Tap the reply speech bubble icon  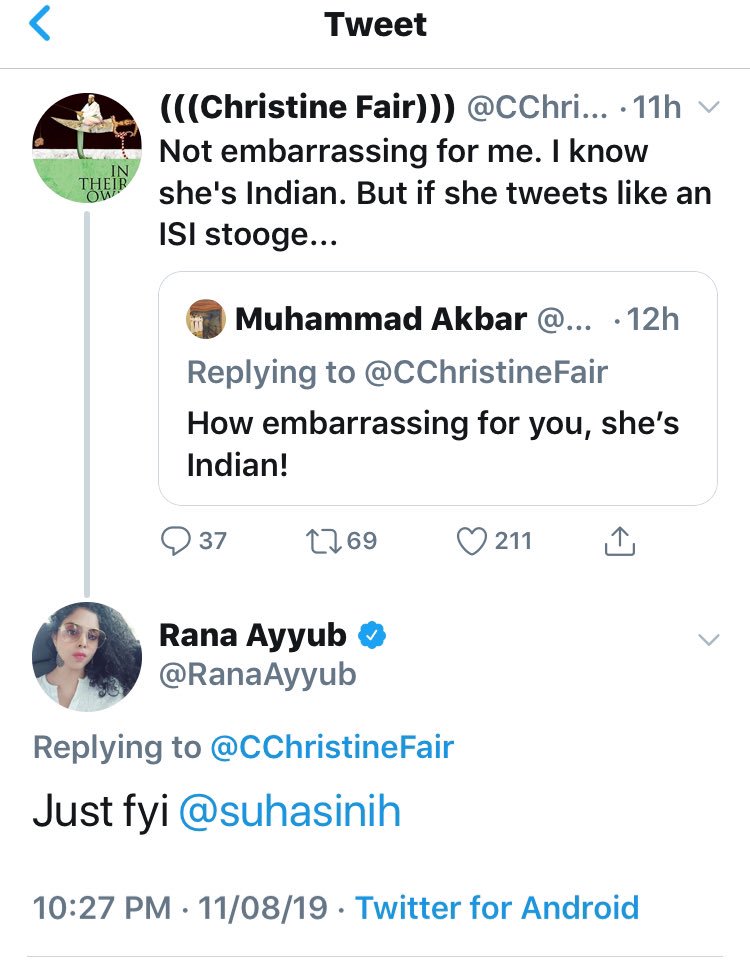pos(175,541)
